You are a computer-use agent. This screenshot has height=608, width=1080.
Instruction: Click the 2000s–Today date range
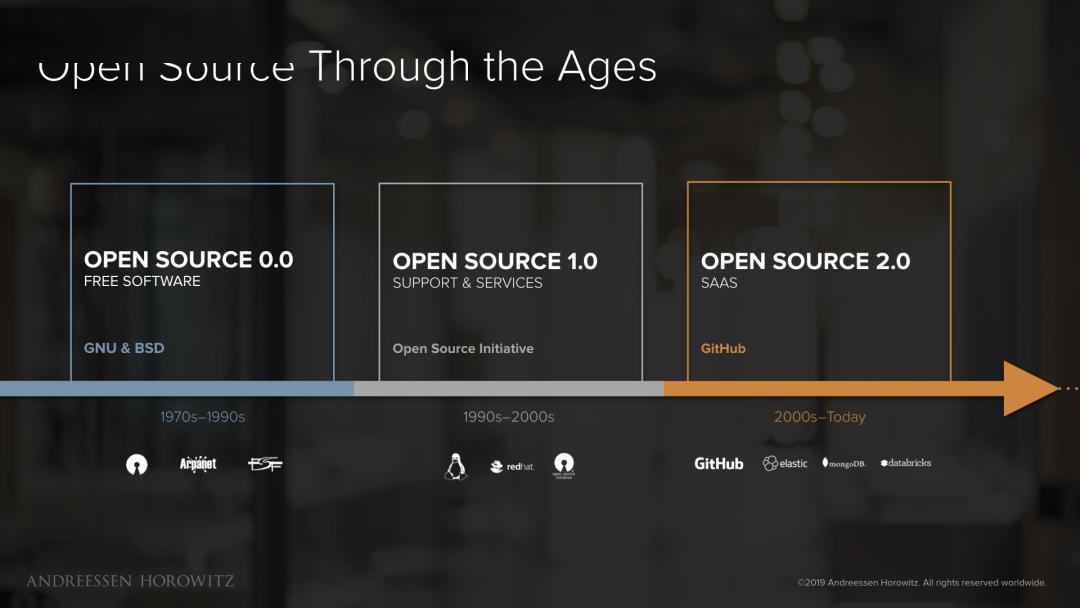tap(820, 417)
